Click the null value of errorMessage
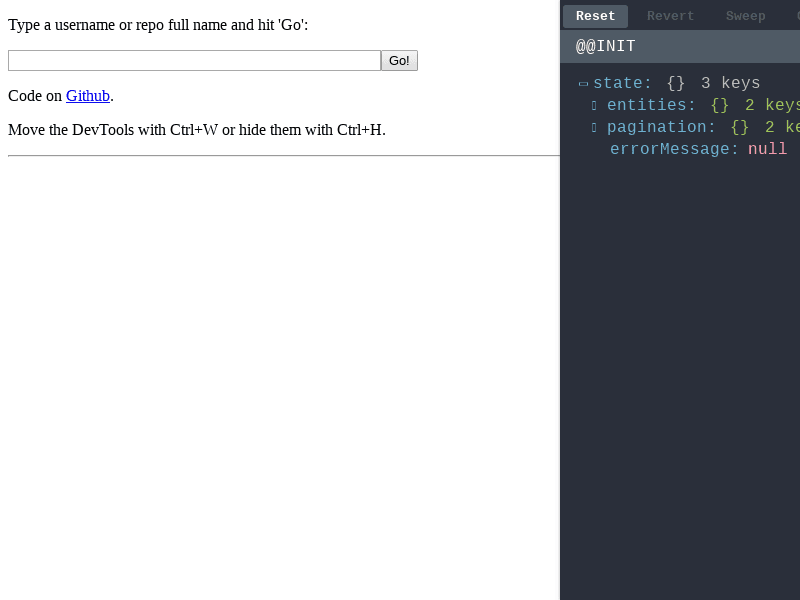 pyautogui.click(x=767, y=149)
